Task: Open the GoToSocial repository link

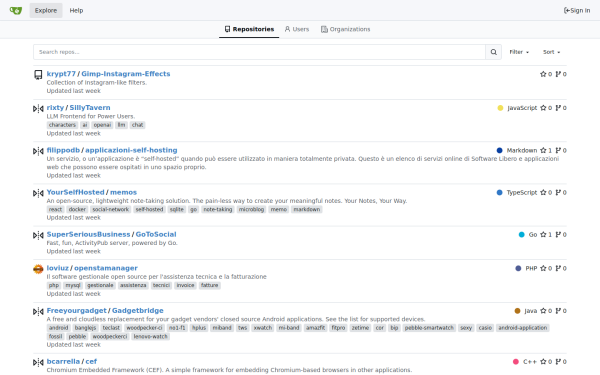Action: click(x=156, y=234)
